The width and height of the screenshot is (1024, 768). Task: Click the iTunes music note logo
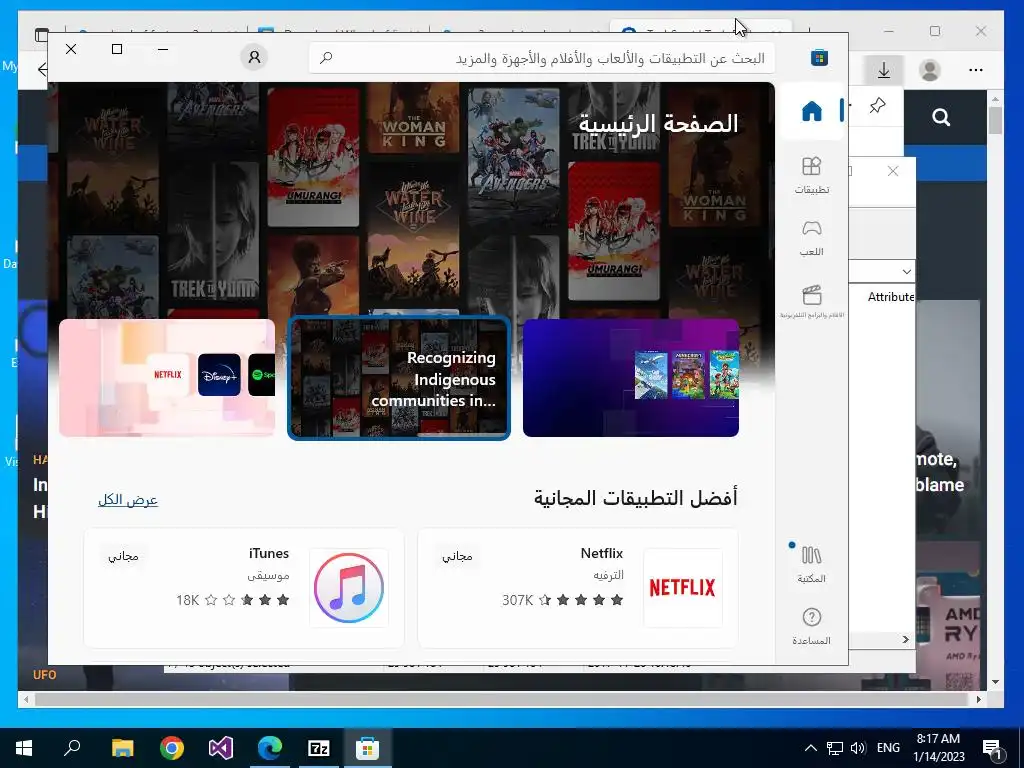(x=349, y=588)
